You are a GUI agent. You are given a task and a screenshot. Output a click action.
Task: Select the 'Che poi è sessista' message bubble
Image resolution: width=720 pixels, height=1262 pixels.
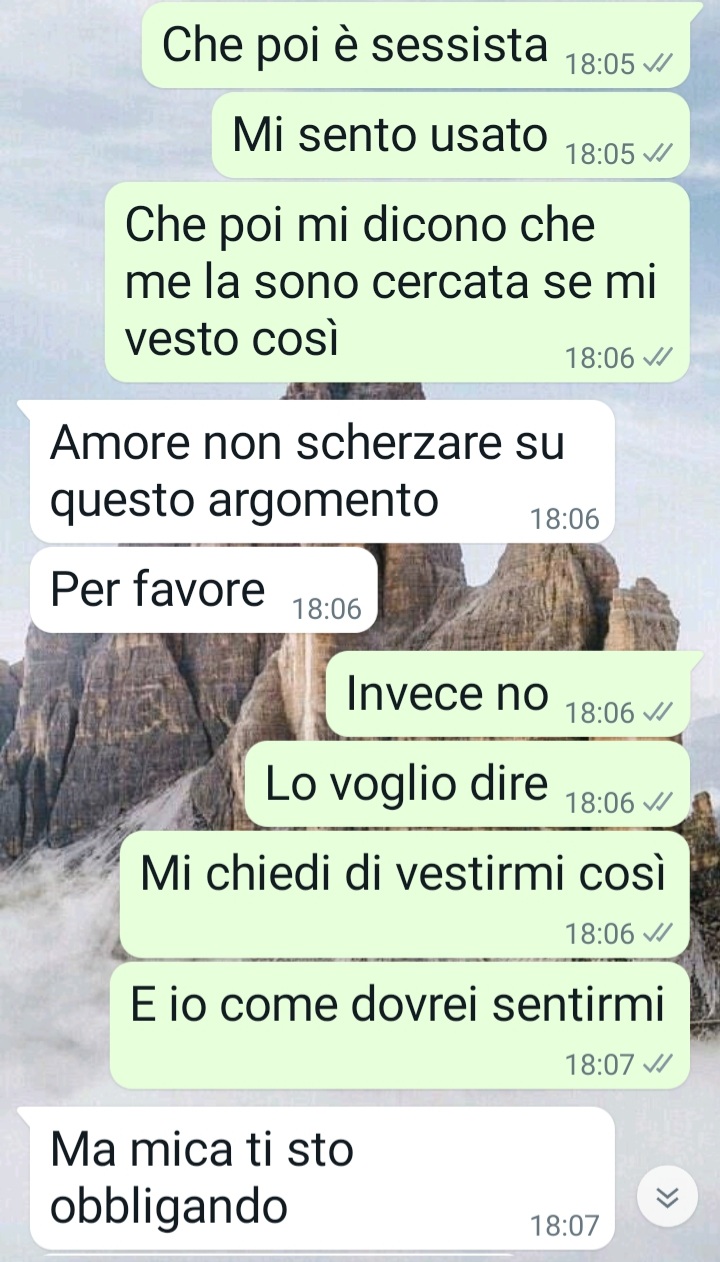pos(416,45)
